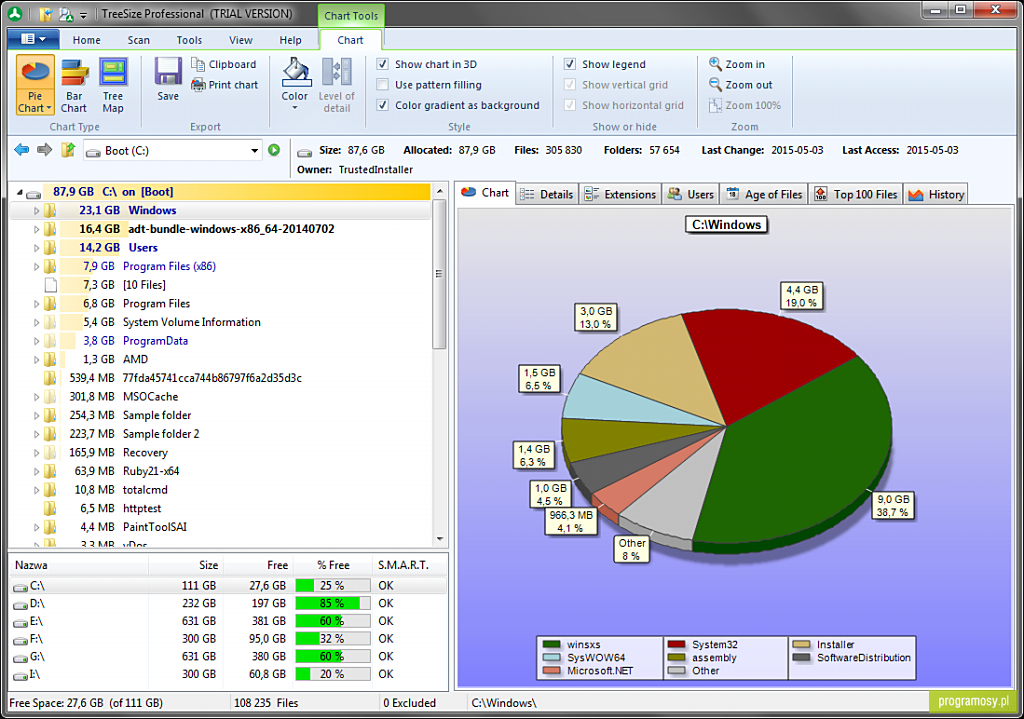Screen dimensions: 1024x719
Task: Switch to the Extensions tab
Action: coord(620,194)
